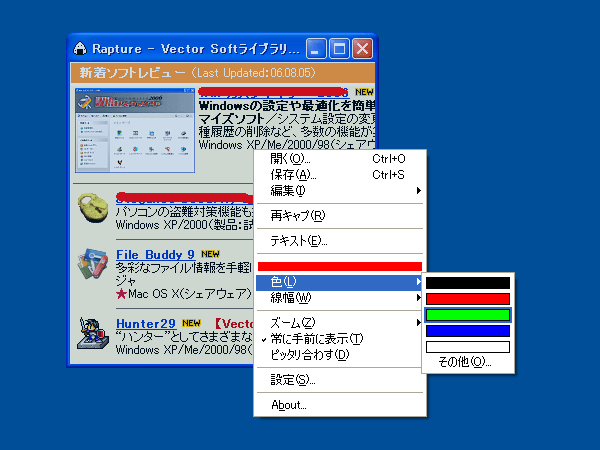Close the Rapture window

362,49
